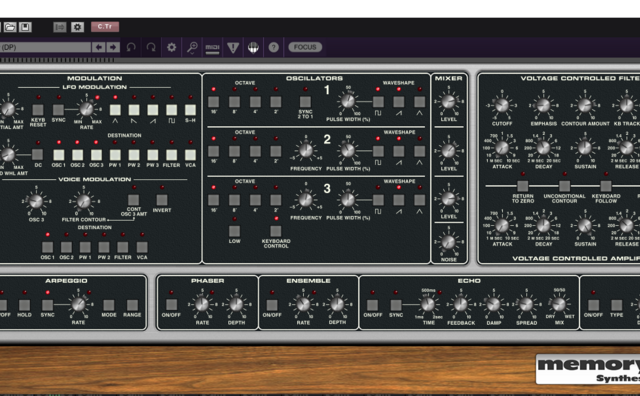Click the FOCUS button

coord(305,47)
